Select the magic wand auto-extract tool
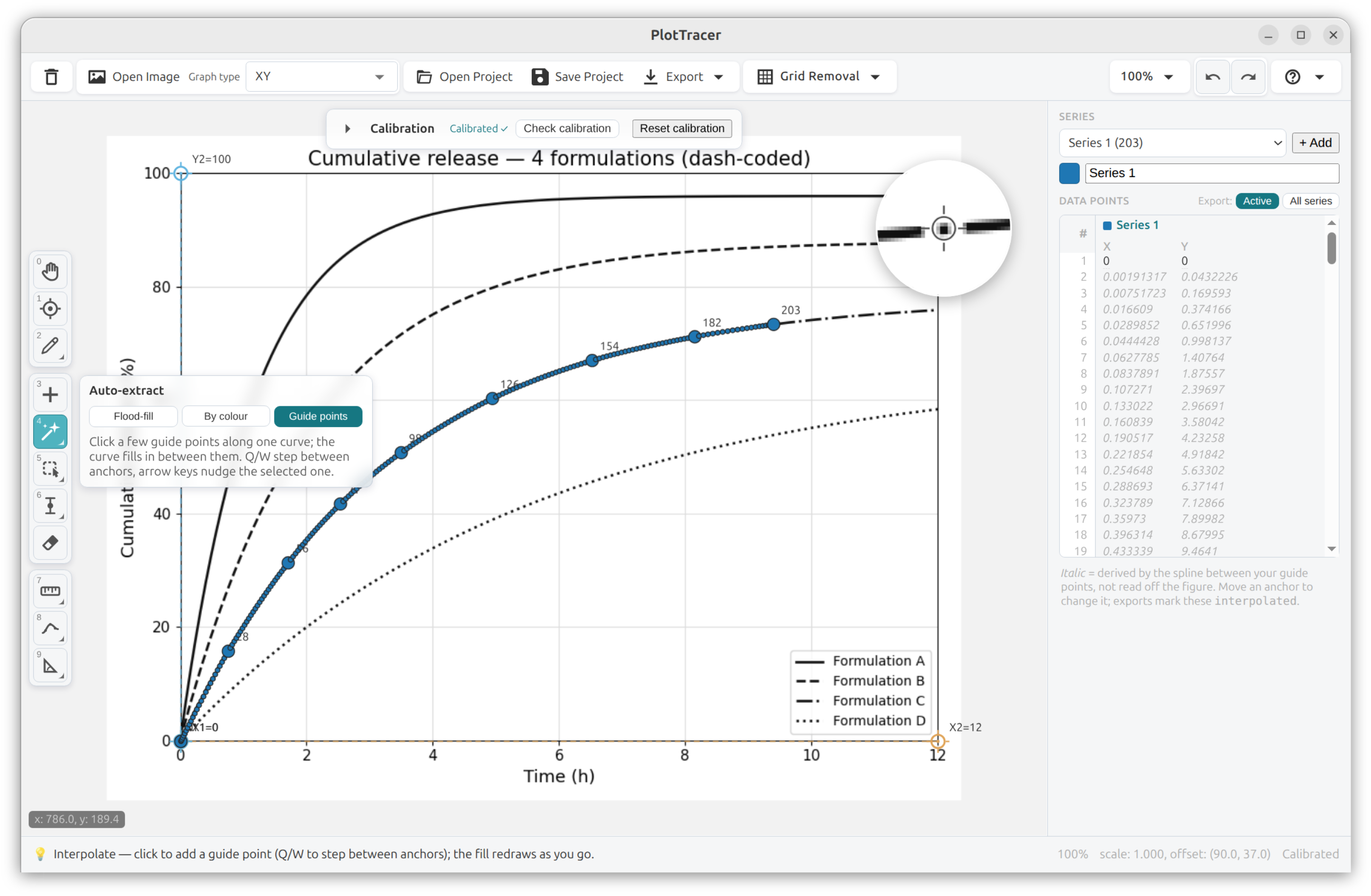Viewport: 1371px width, 896px height. tap(50, 431)
